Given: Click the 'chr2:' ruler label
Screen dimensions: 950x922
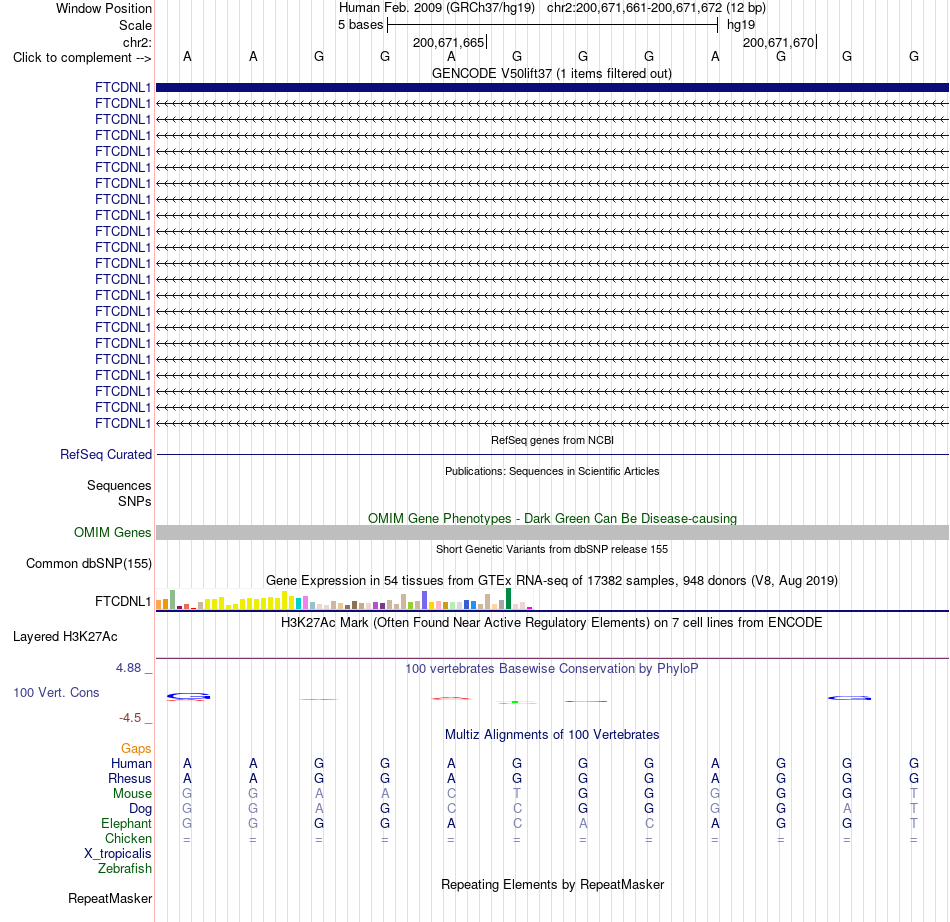Looking at the screenshot, I should [x=137, y=42].
